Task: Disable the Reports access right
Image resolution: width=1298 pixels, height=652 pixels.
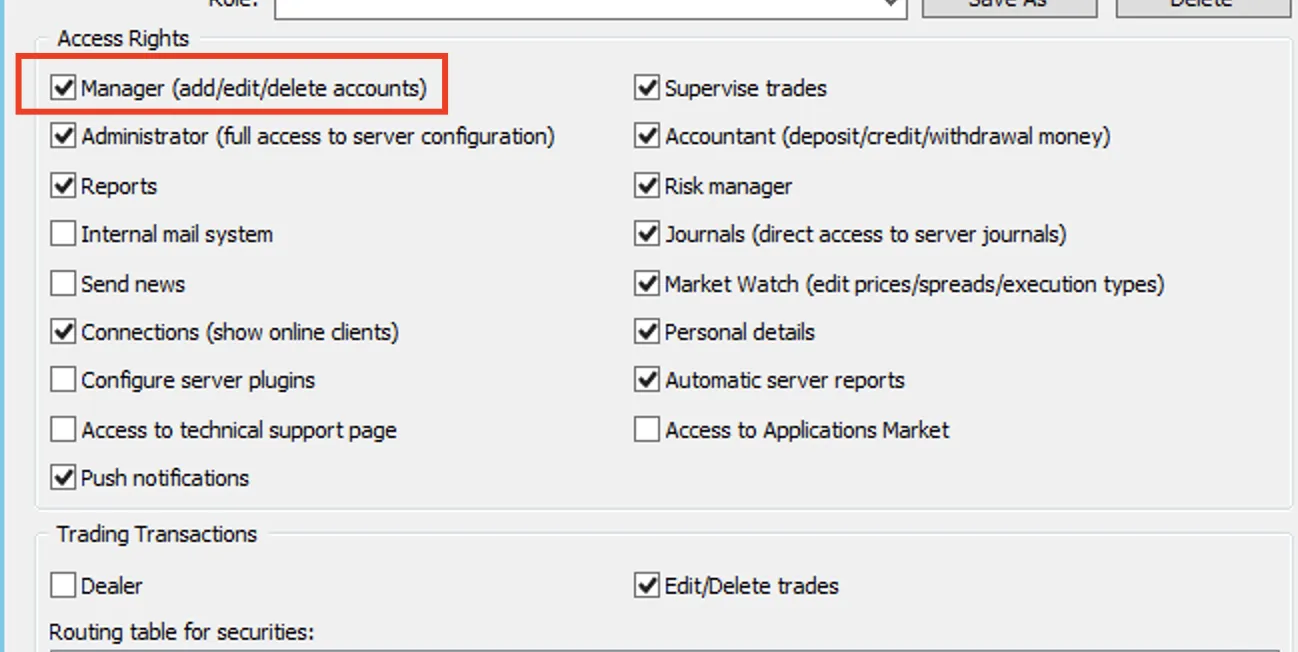Action: click(x=64, y=186)
